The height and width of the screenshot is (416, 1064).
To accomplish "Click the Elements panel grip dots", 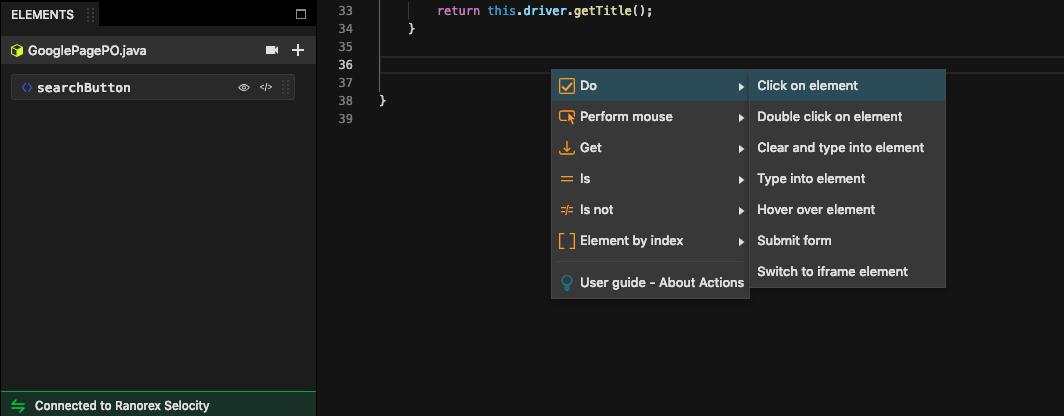I will (x=91, y=15).
